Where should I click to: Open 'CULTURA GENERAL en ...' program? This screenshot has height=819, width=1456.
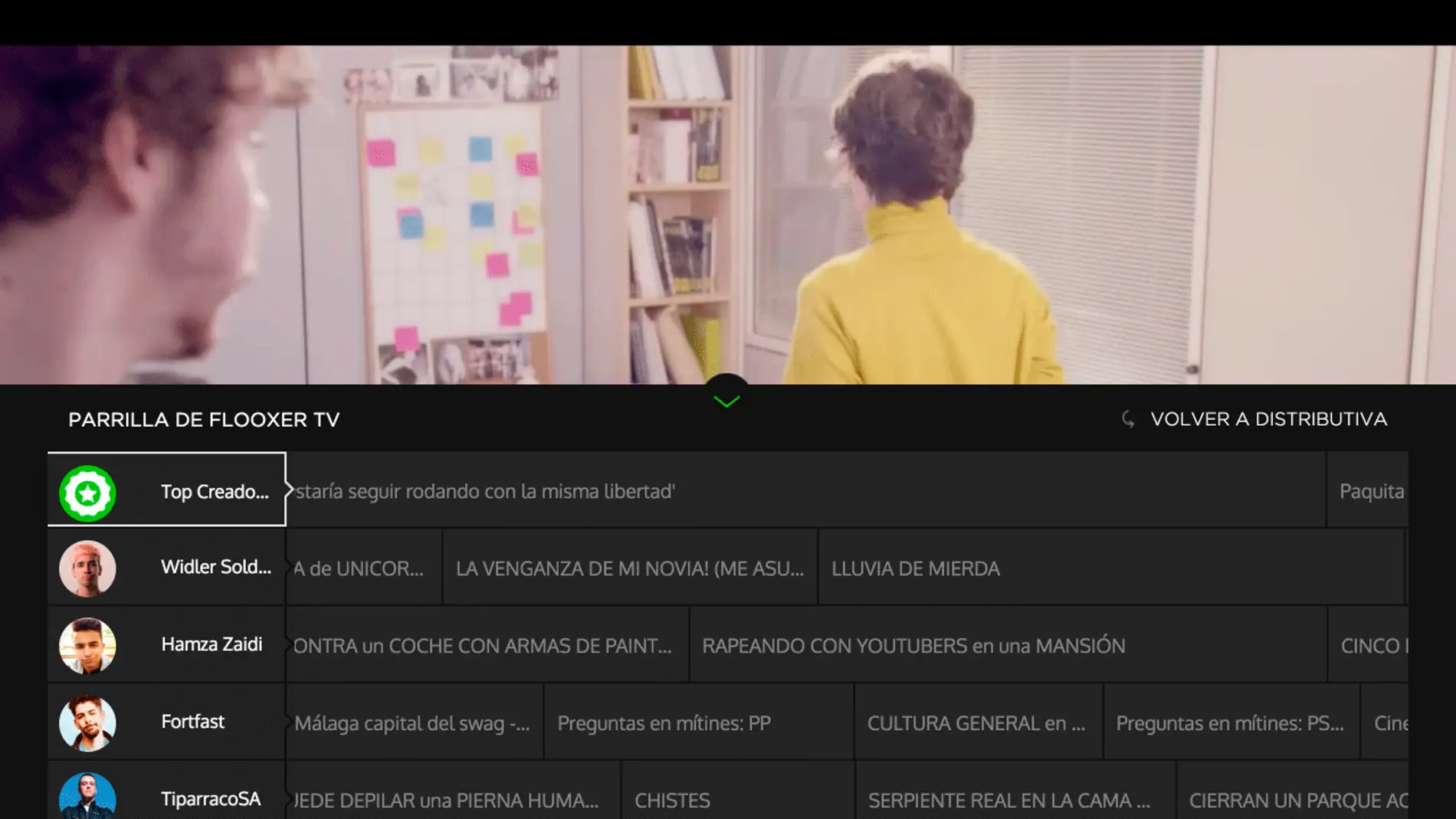(x=979, y=722)
